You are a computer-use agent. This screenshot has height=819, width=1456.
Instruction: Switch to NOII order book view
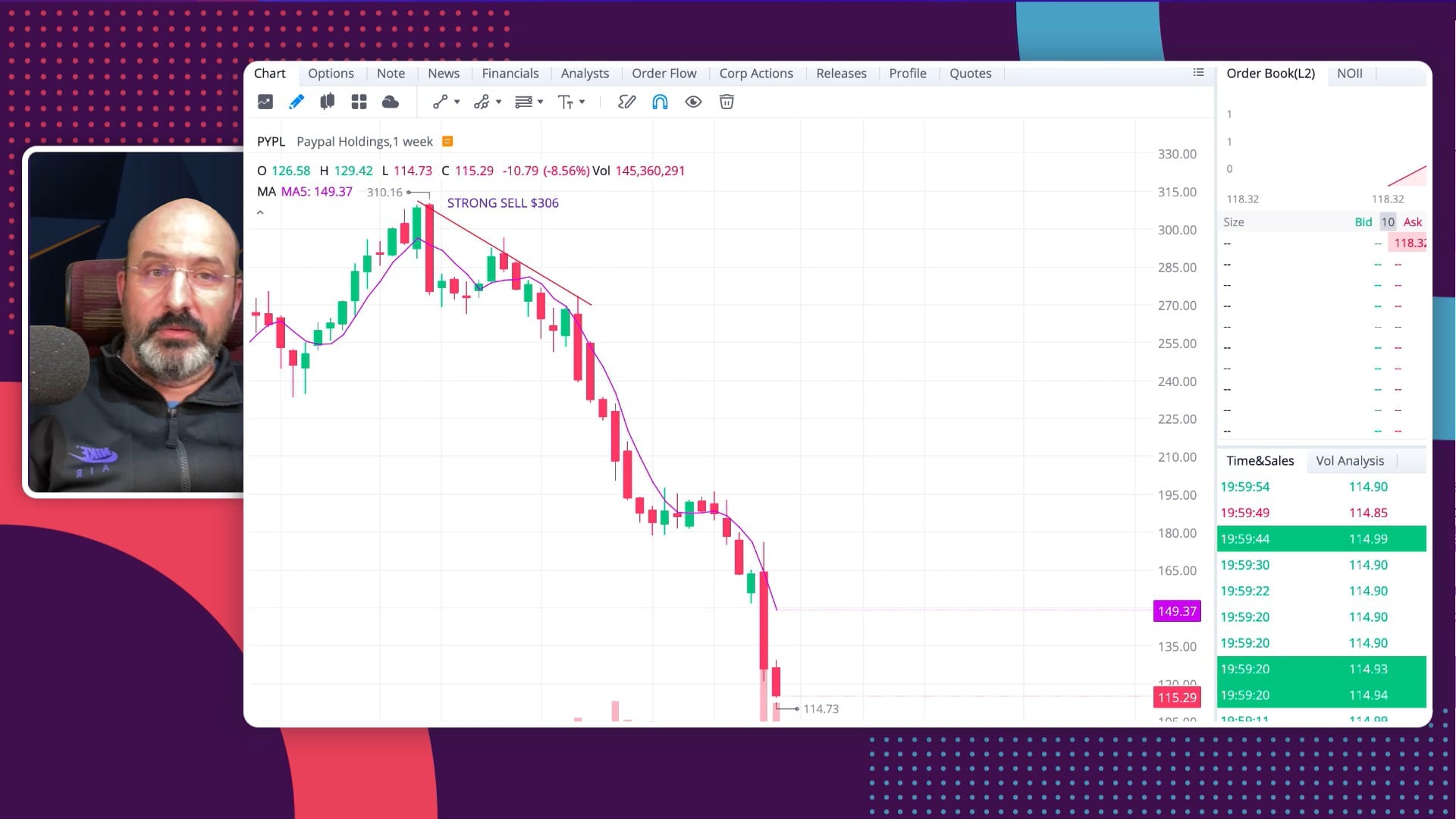(x=1351, y=72)
